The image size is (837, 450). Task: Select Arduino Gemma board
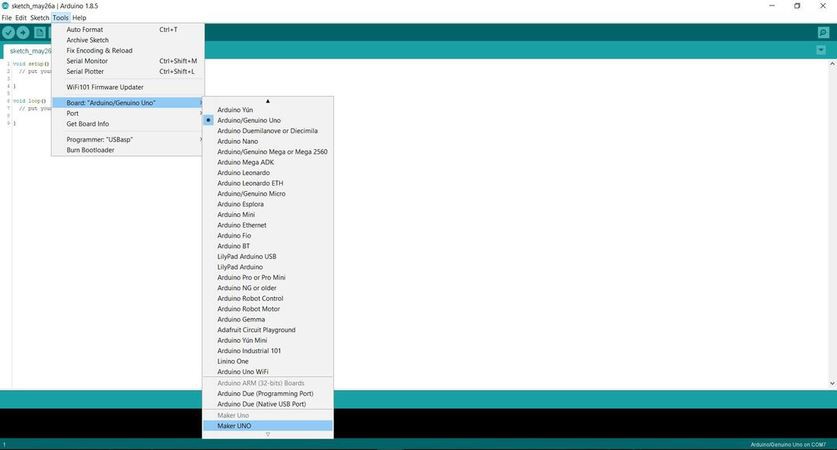(x=267, y=320)
